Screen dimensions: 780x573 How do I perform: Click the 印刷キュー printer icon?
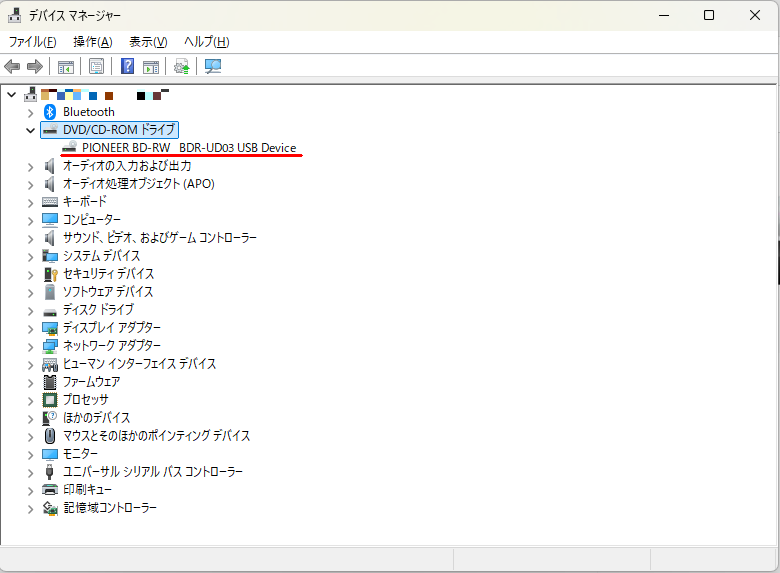pos(50,490)
